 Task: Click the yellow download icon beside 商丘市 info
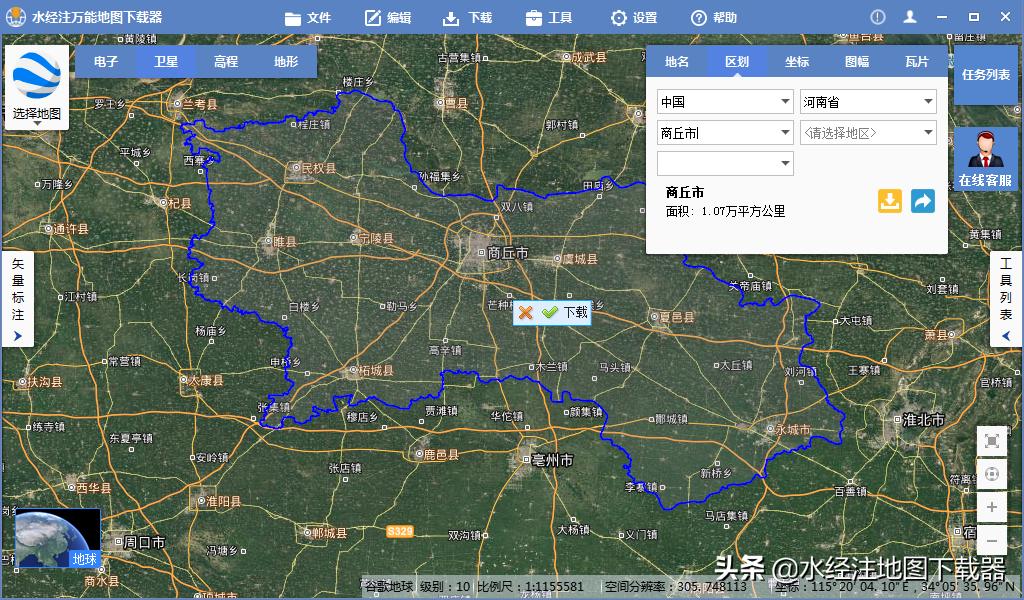click(x=889, y=201)
